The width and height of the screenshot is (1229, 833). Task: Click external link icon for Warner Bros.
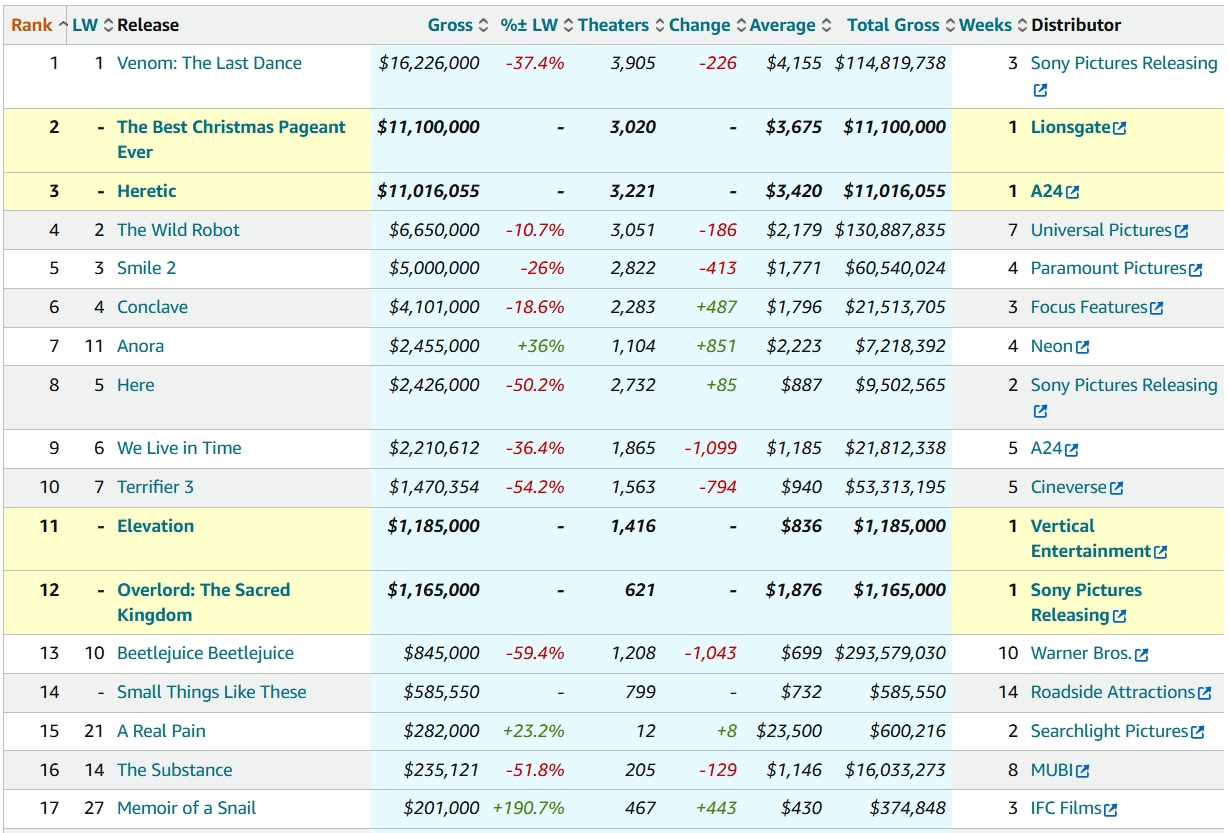tap(1141, 655)
